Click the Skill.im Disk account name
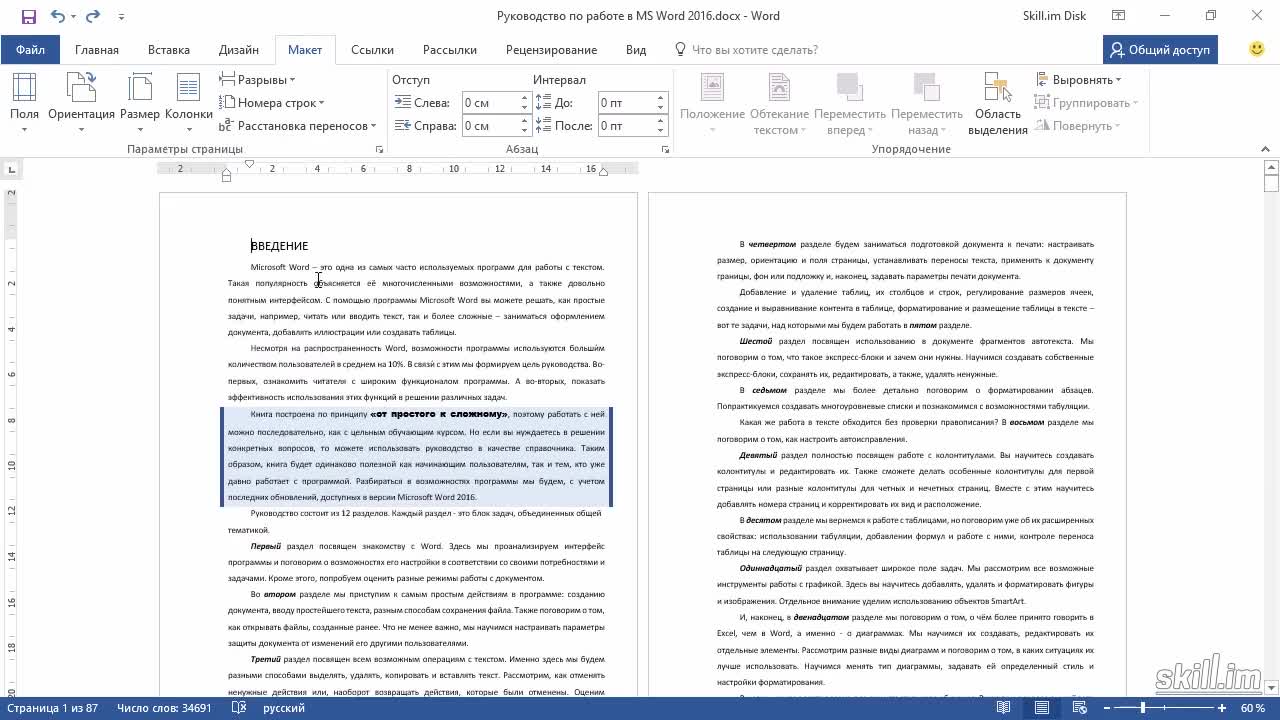Image resolution: width=1280 pixels, height=720 pixels. pyautogui.click(x=1056, y=16)
